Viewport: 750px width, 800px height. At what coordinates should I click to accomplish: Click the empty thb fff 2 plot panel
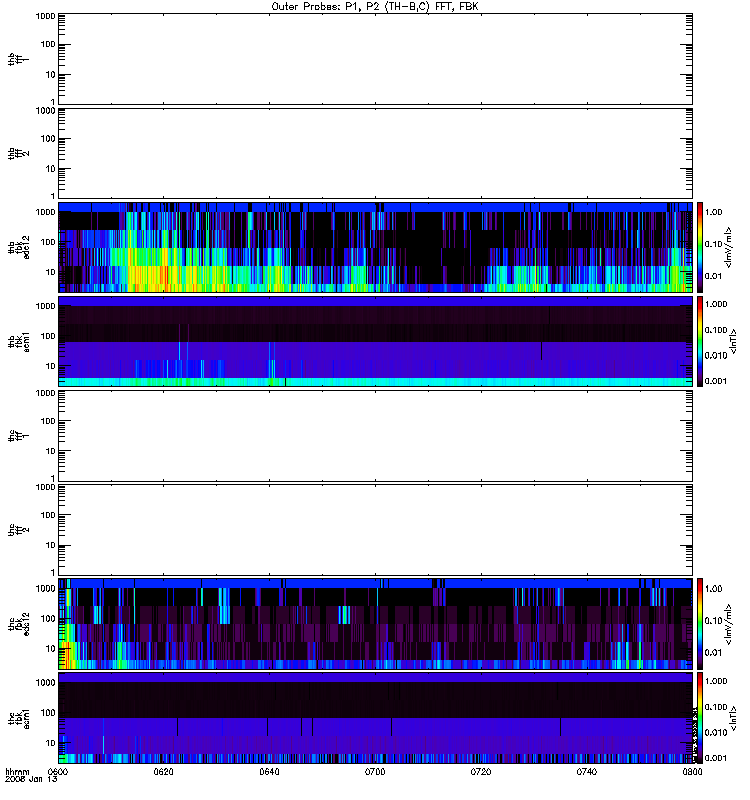[376, 153]
